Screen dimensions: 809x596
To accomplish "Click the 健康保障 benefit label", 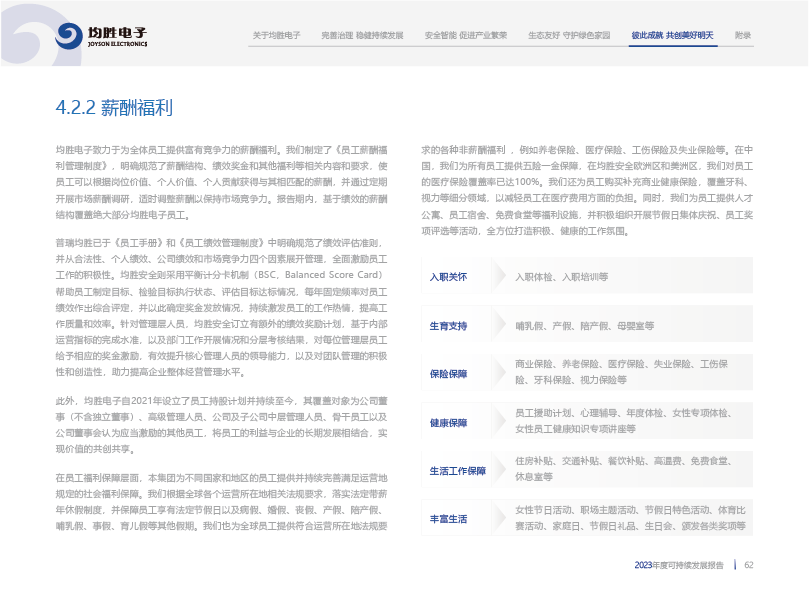I will (448, 422).
